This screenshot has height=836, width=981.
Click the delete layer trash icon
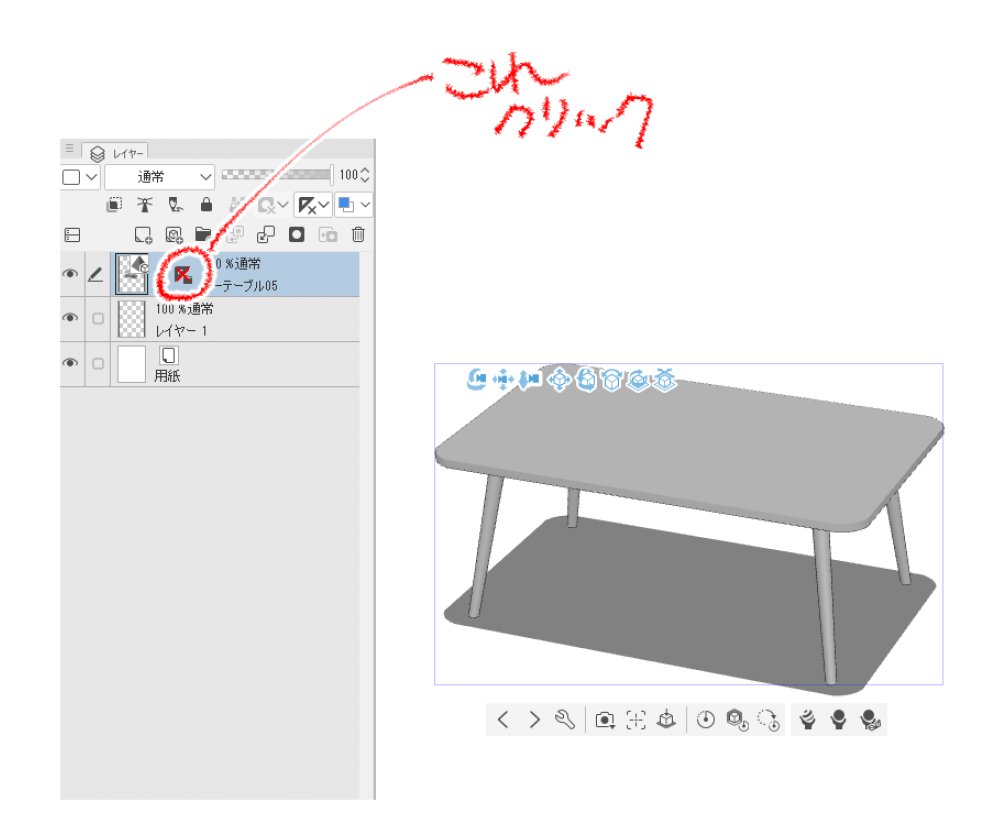point(358,234)
